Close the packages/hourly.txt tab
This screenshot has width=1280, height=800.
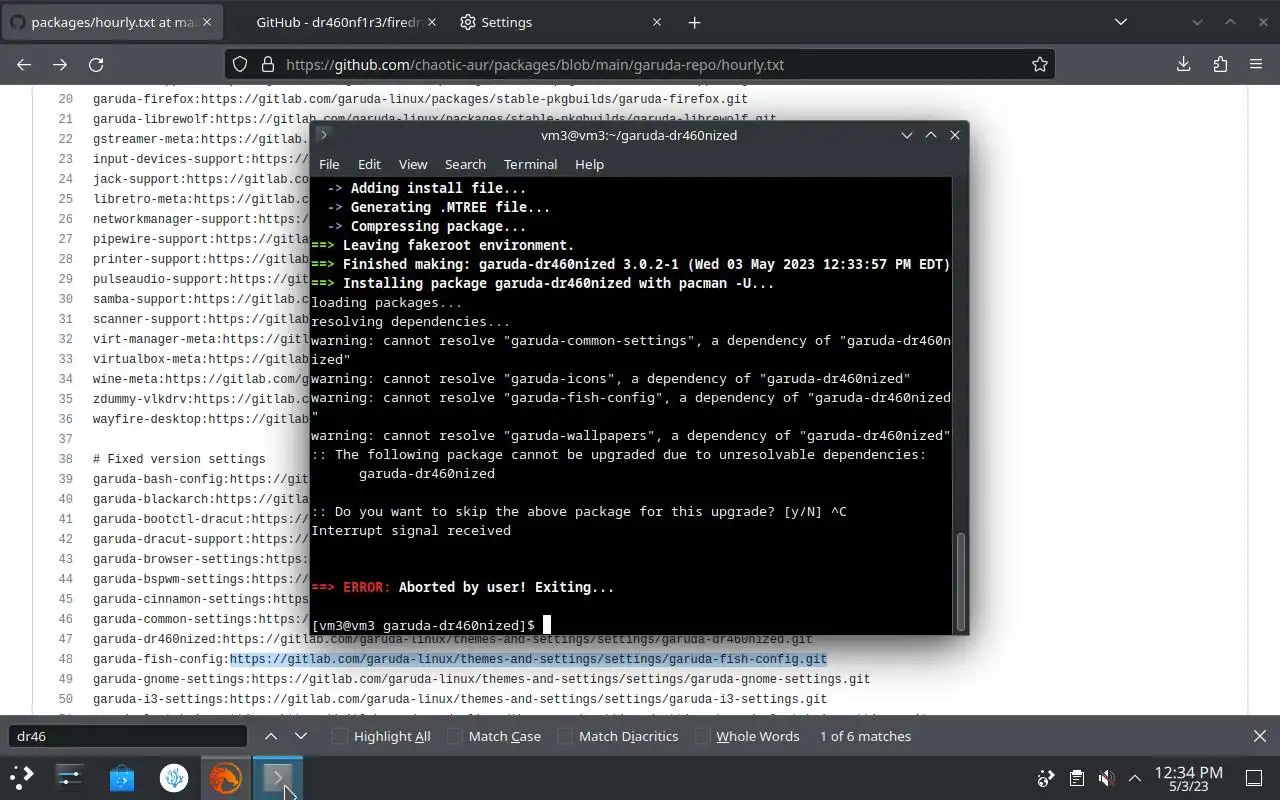[x=207, y=22]
